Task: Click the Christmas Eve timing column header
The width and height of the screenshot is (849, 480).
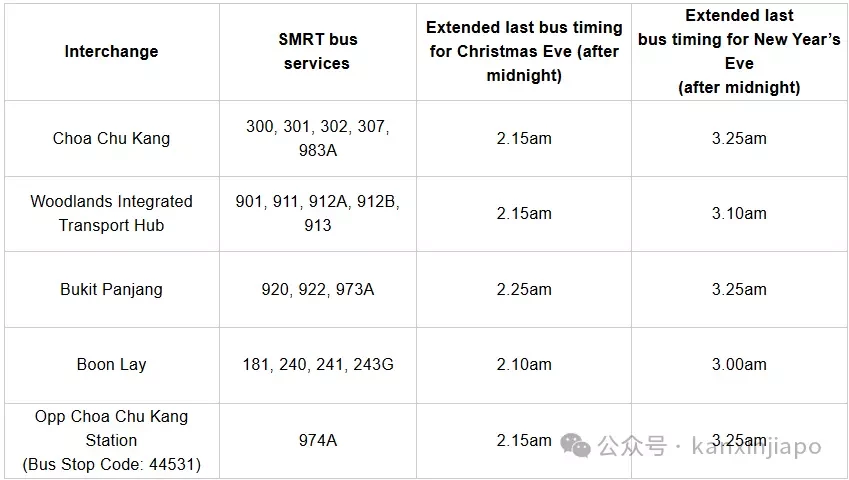Action: pyautogui.click(x=524, y=51)
